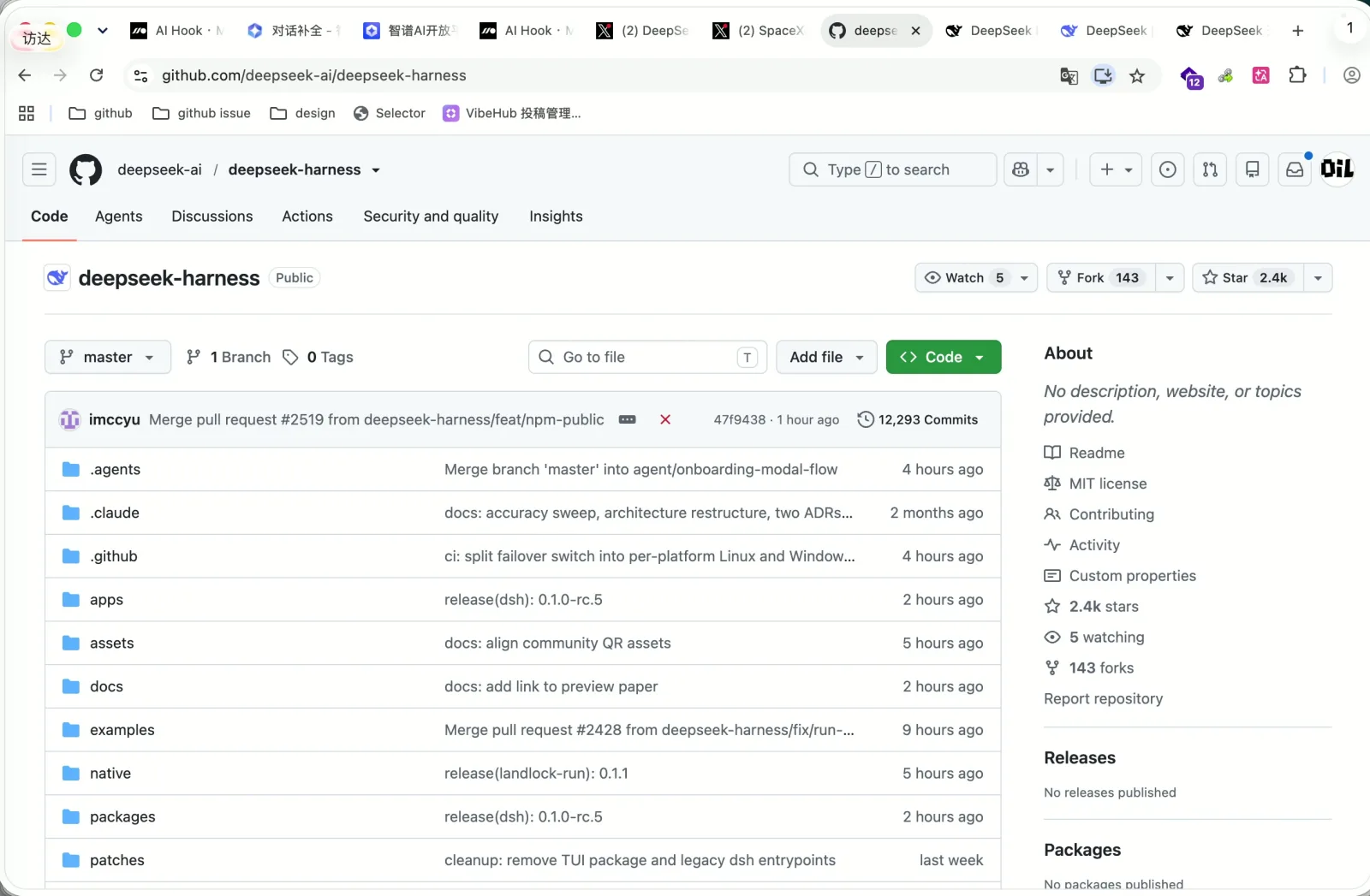View 12,293 Commits history

pos(918,419)
